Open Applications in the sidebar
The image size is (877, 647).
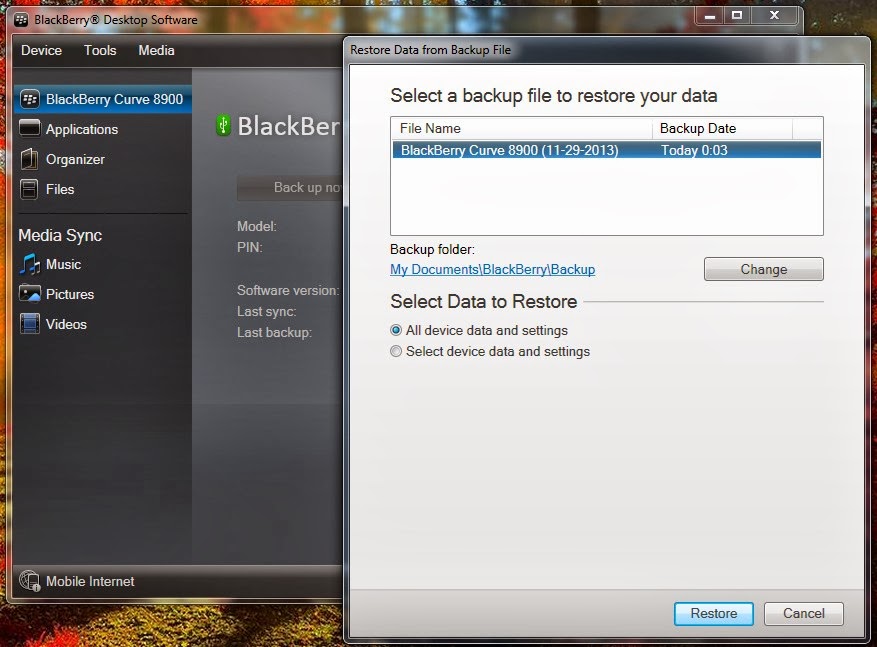[x=82, y=129]
